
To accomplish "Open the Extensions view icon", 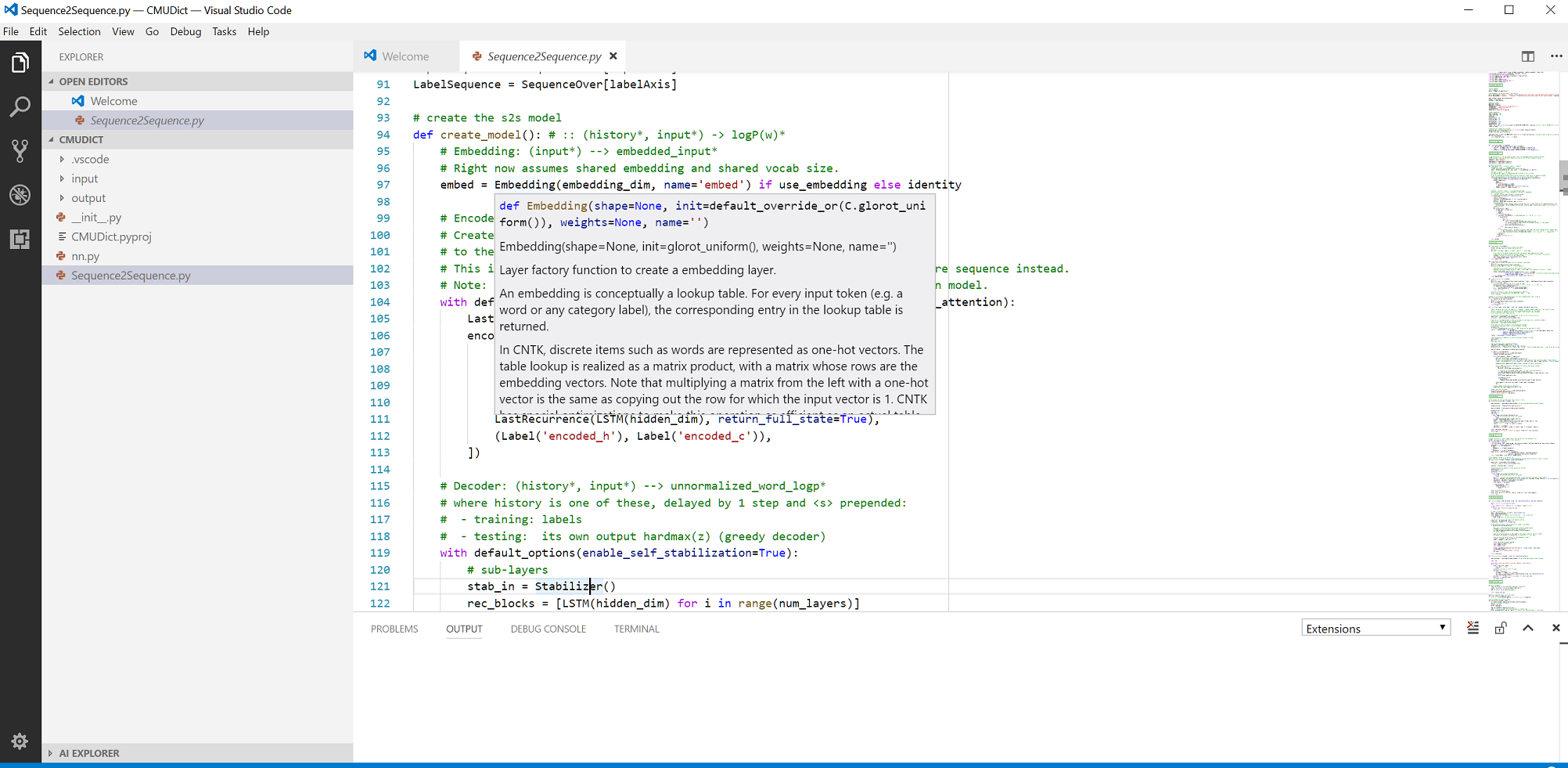I will (x=20, y=239).
